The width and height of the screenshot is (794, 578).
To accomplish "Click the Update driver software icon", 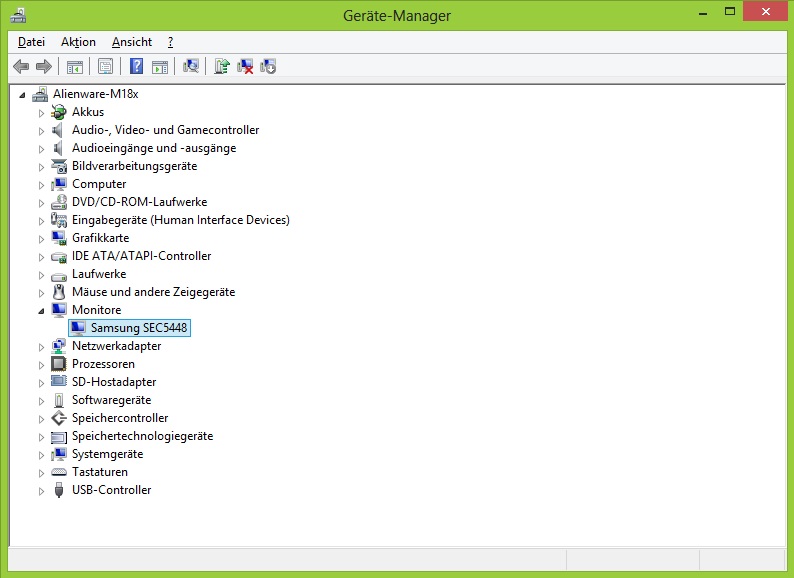I will [222, 66].
